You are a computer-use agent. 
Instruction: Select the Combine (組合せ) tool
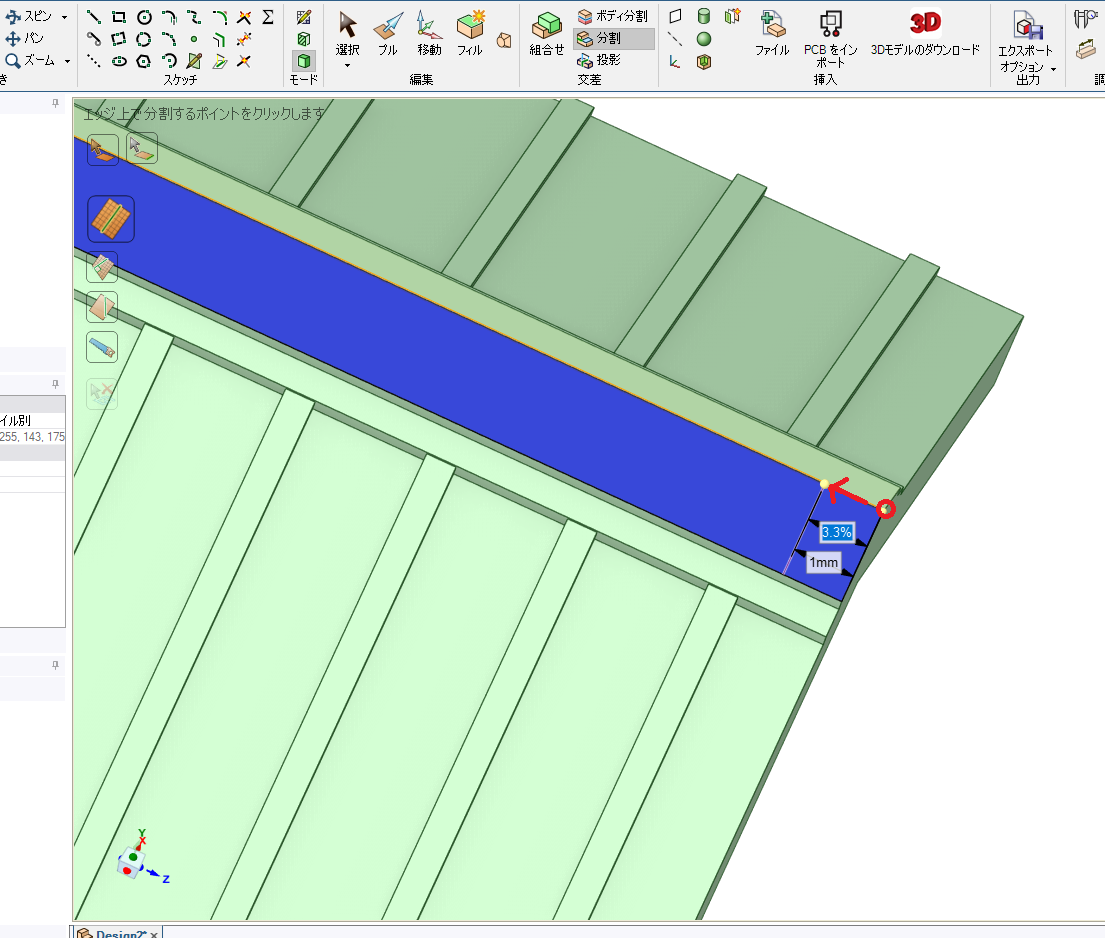pyautogui.click(x=546, y=33)
